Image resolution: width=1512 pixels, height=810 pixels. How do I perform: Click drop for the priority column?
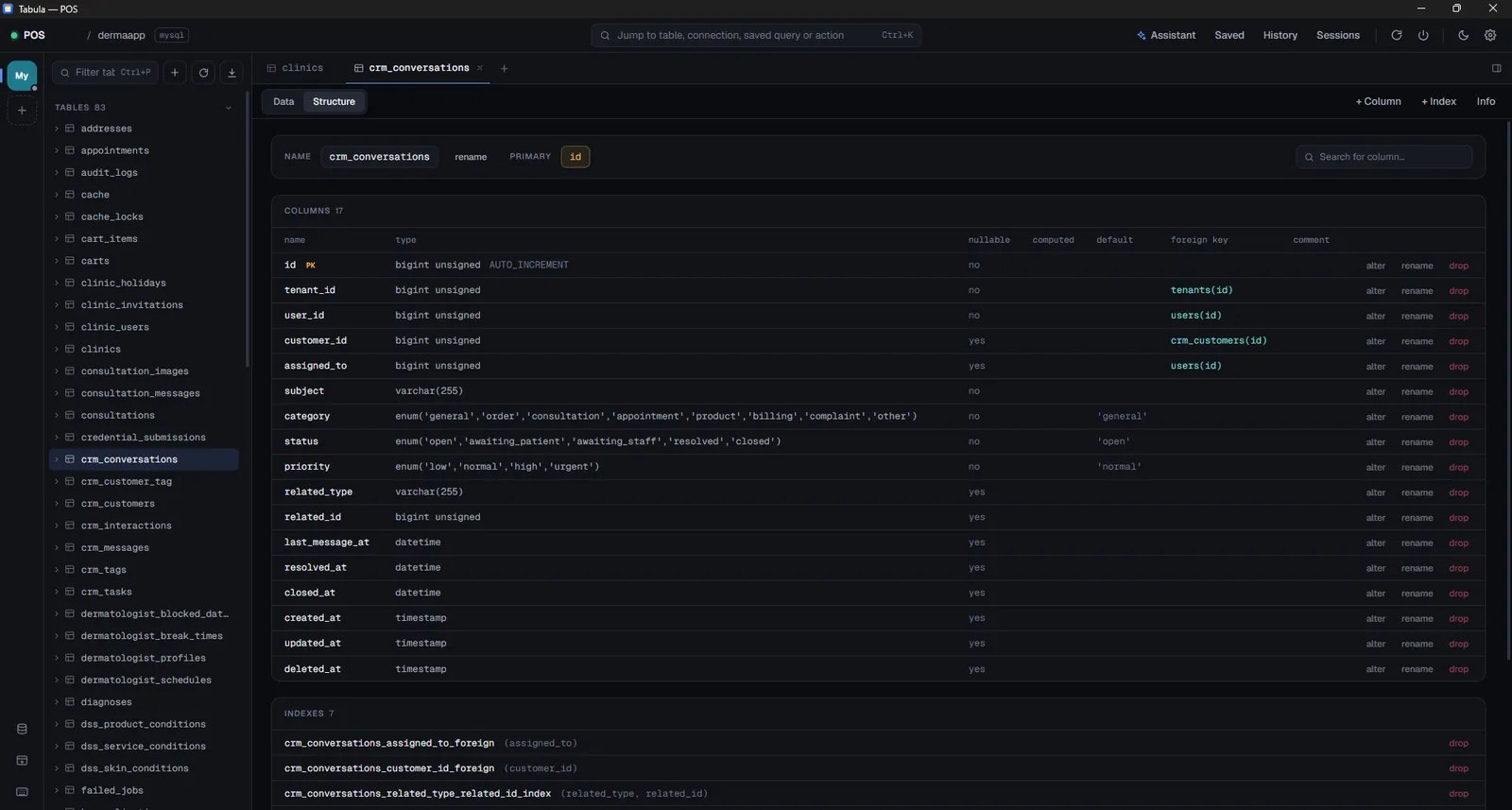1458,467
